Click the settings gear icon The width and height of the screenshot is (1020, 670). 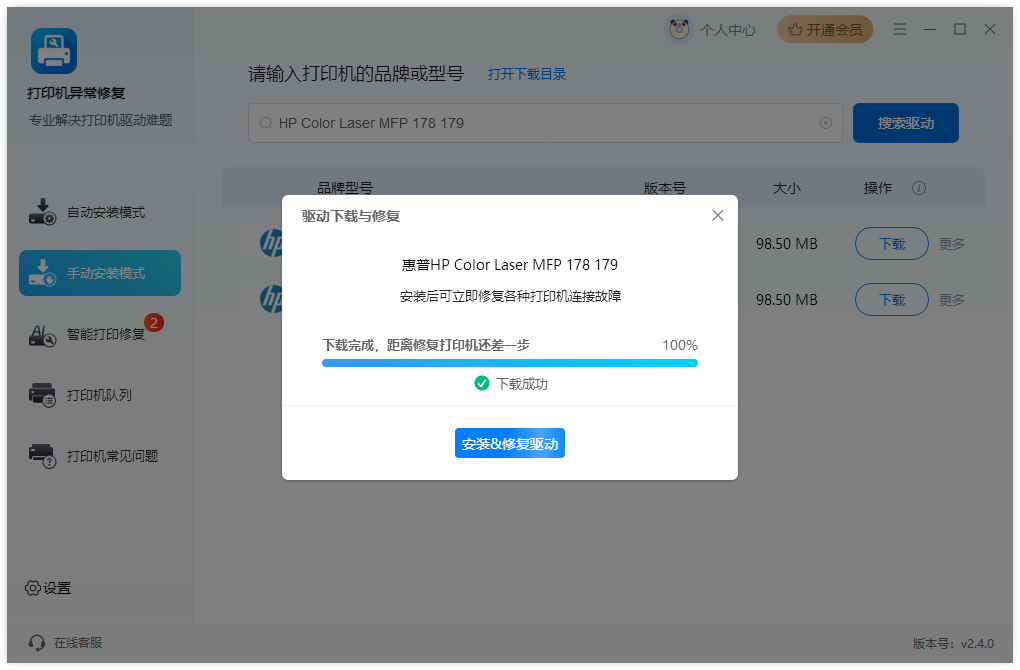pyautogui.click(x=33, y=588)
